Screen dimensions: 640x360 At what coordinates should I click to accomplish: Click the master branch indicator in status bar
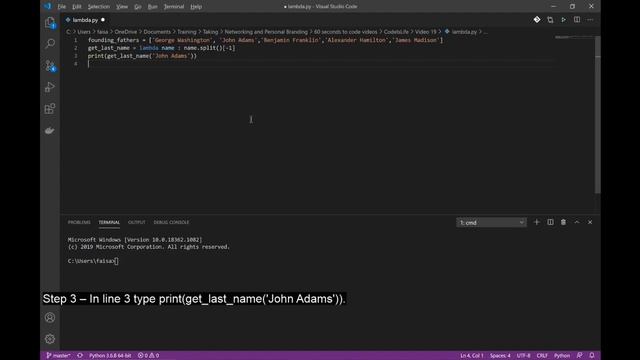(x=58, y=356)
